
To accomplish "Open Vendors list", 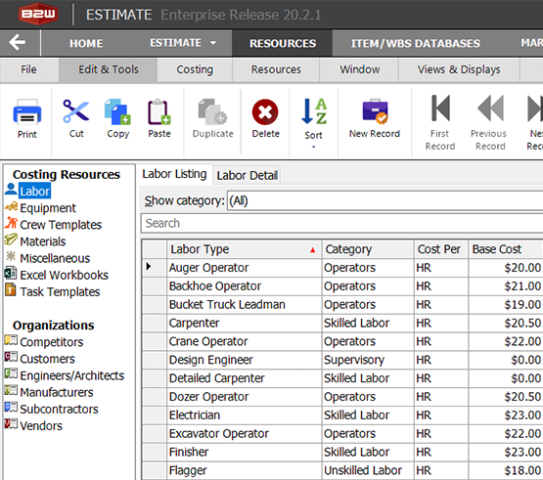I will click(41, 426).
